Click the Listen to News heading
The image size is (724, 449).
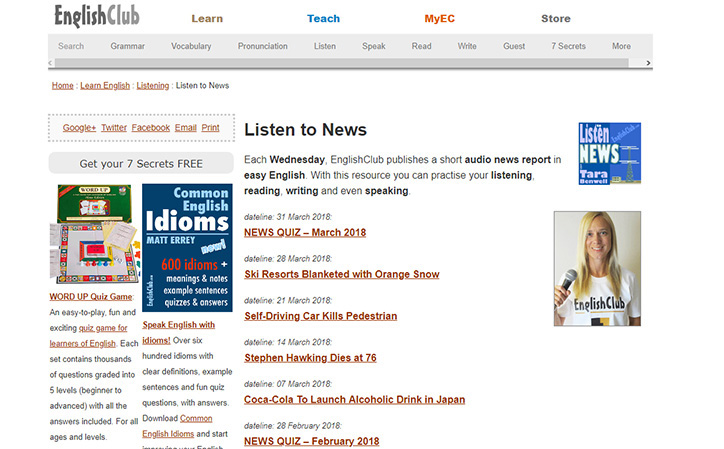tap(305, 130)
